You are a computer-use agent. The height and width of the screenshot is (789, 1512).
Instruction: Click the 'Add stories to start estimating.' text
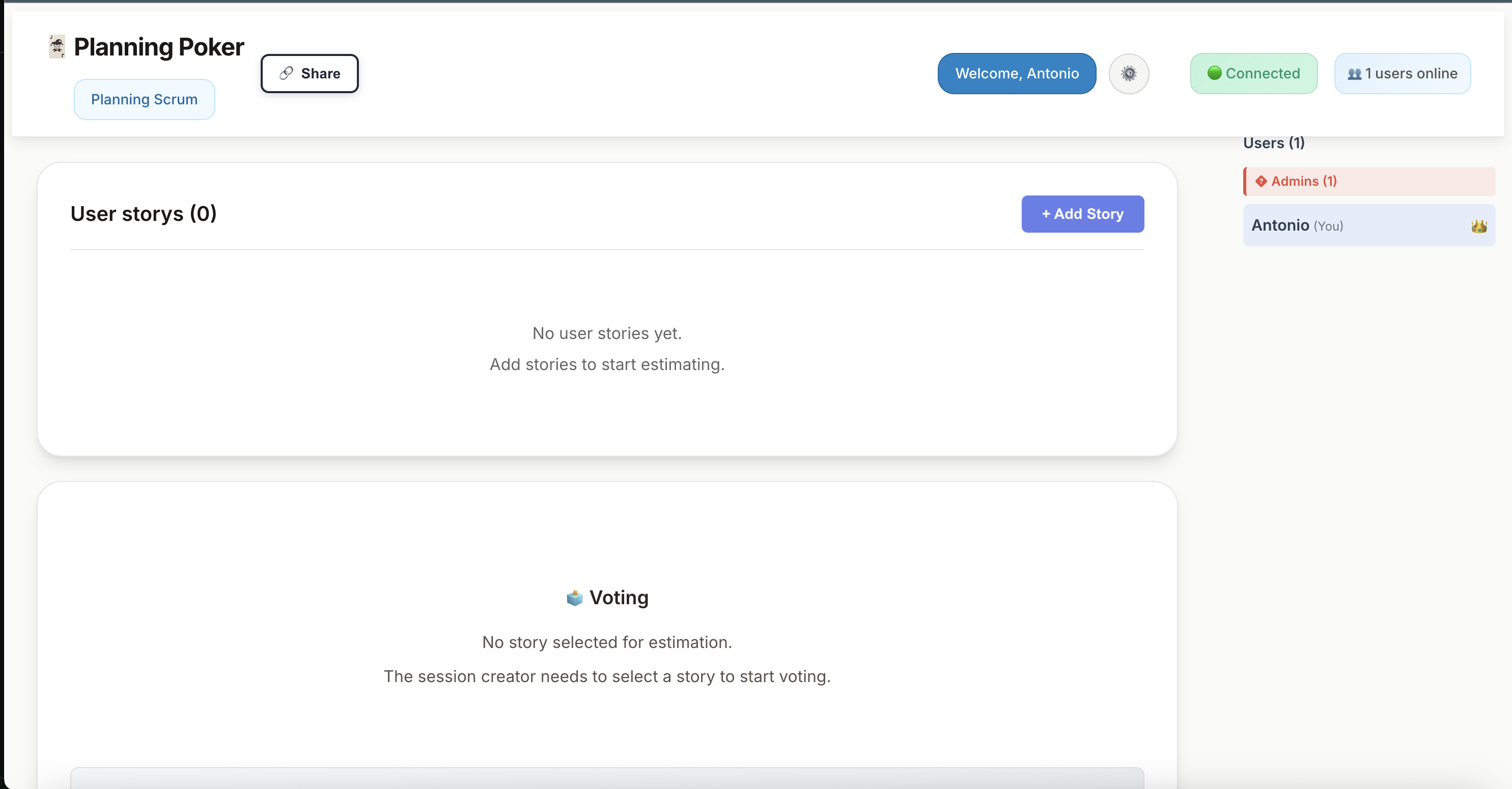pos(607,364)
